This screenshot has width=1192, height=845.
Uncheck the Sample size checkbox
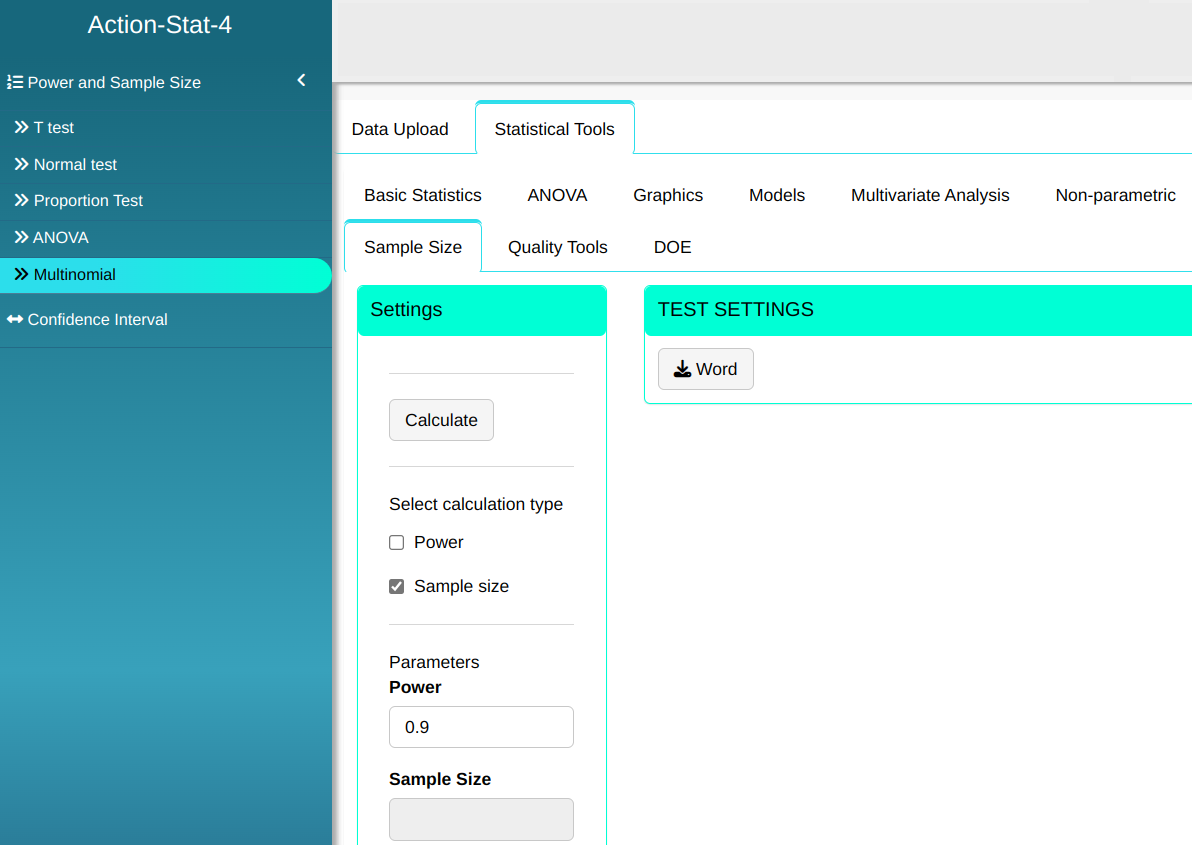click(397, 587)
